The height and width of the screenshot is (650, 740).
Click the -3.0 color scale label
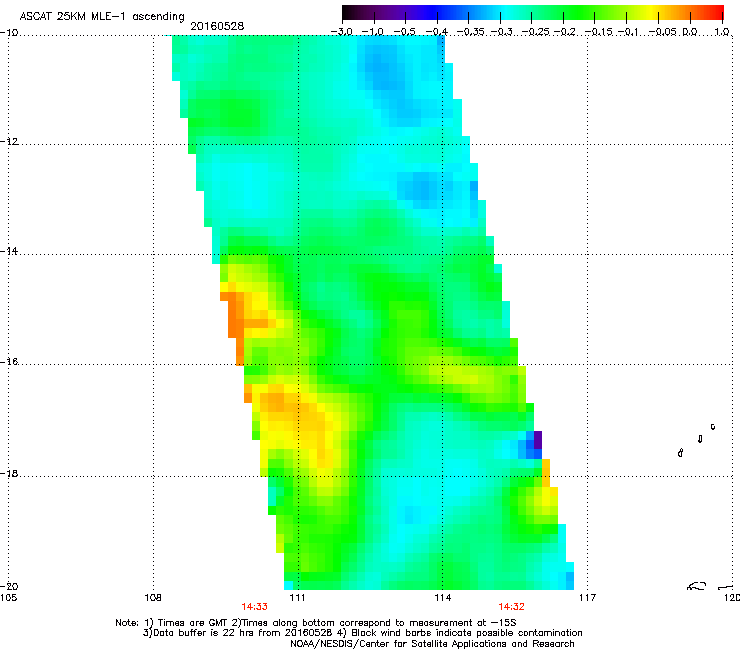pos(342,32)
